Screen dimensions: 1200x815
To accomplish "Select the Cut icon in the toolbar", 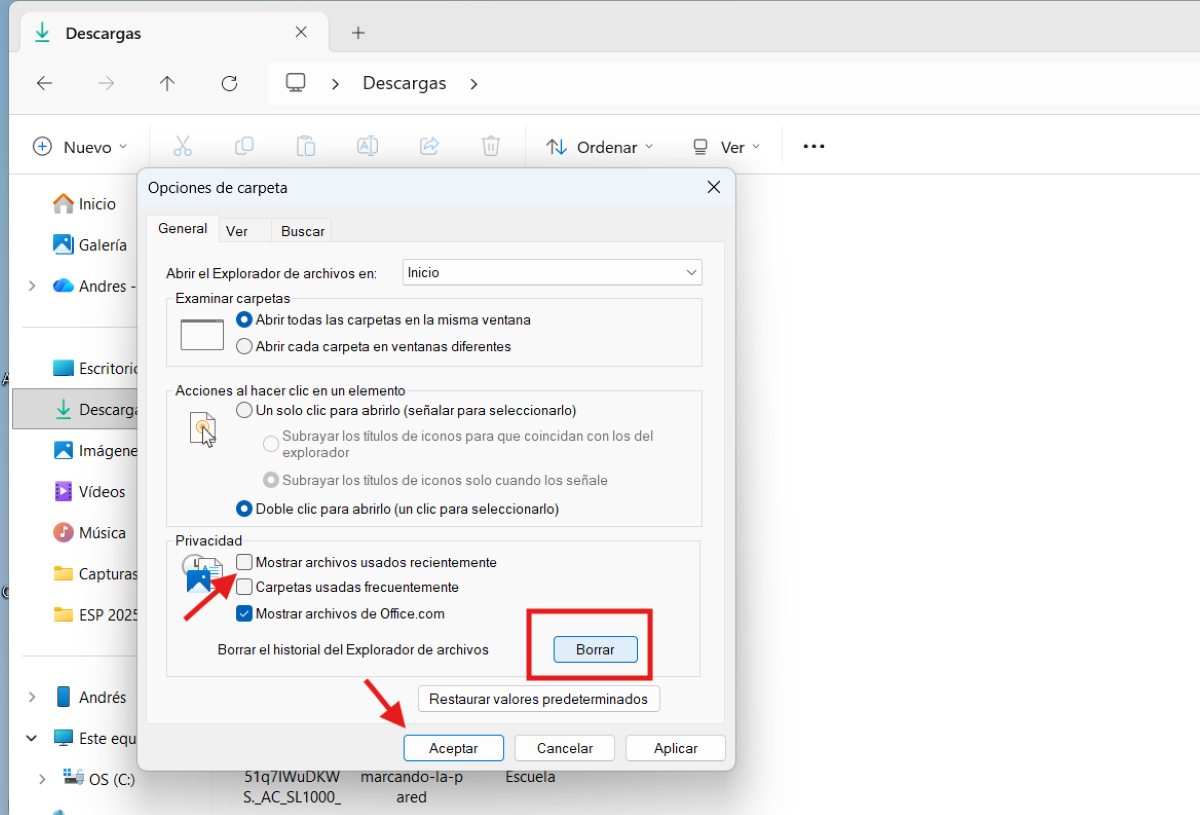I will (183, 146).
